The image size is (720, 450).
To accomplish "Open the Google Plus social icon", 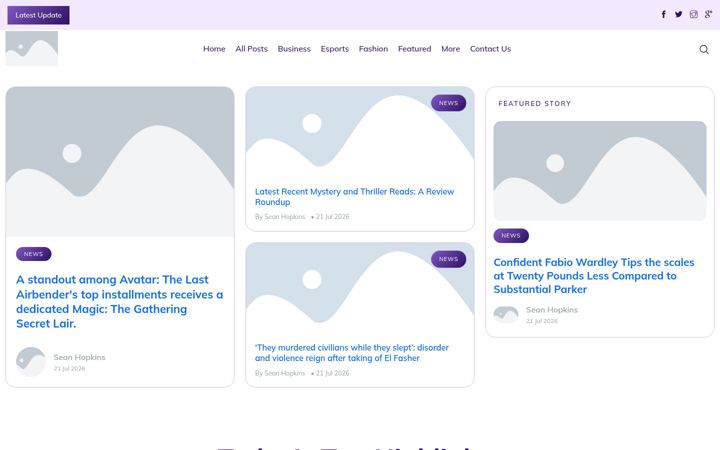I will [709, 14].
